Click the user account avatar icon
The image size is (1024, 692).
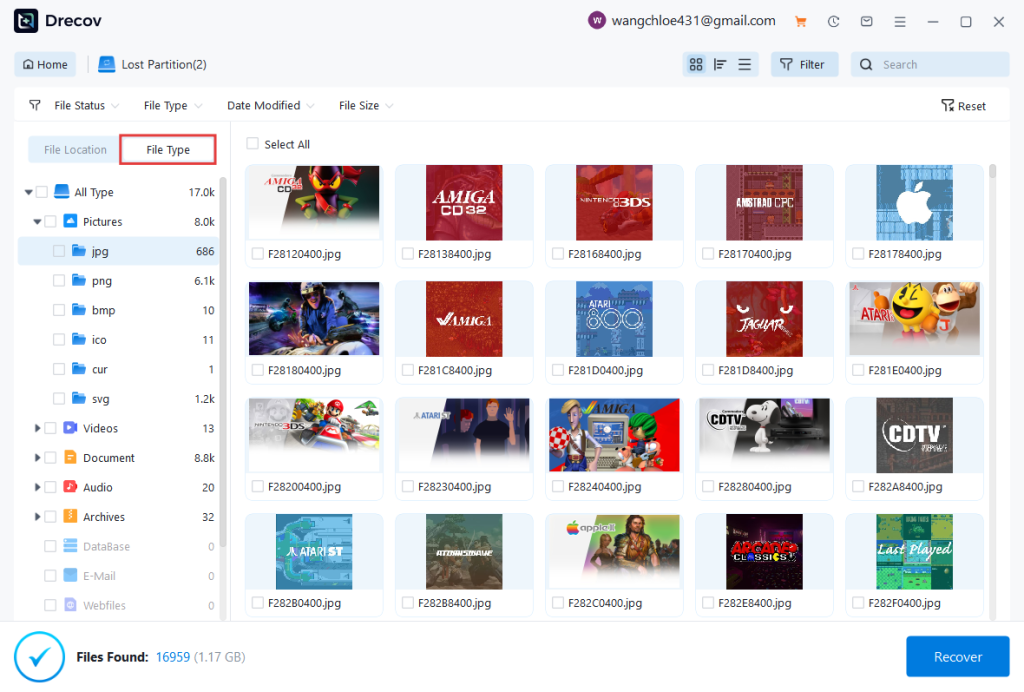click(x=597, y=21)
